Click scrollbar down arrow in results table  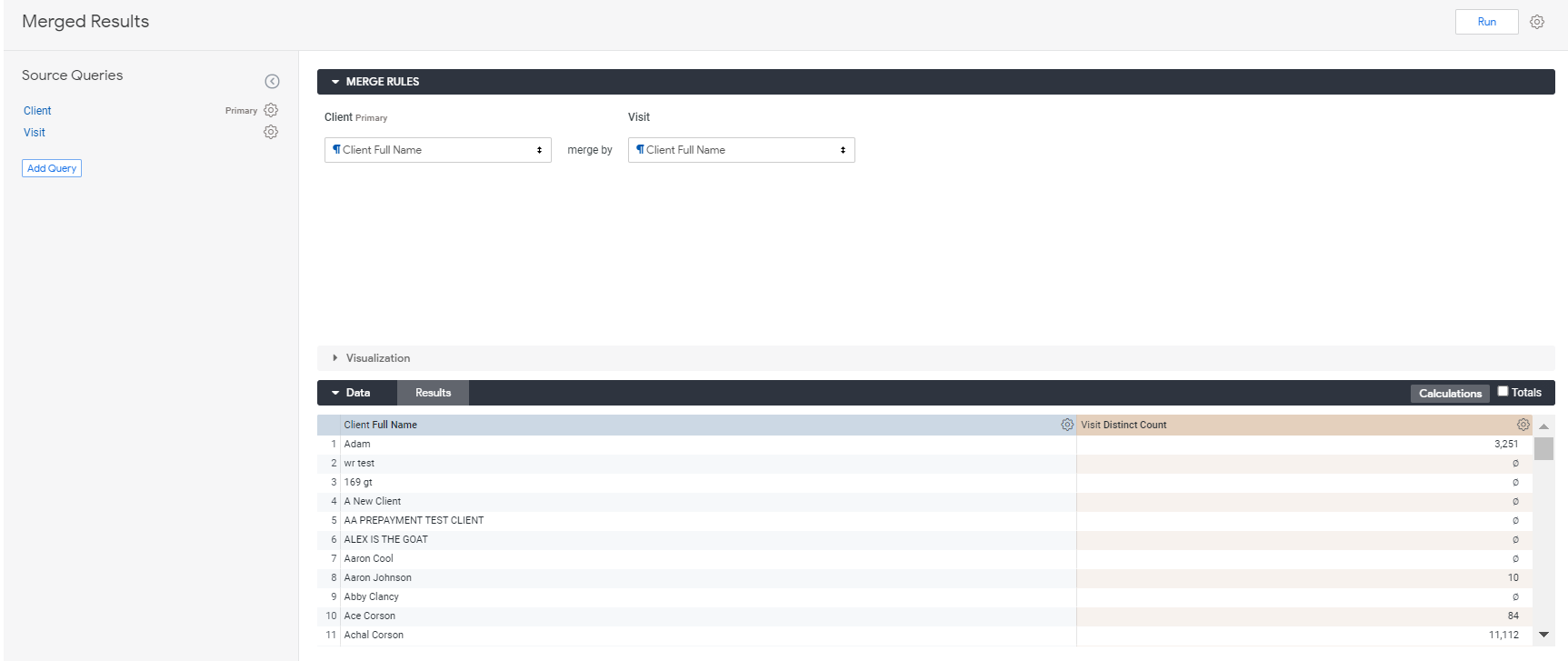pyautogui.click(x=1543, y=635)
